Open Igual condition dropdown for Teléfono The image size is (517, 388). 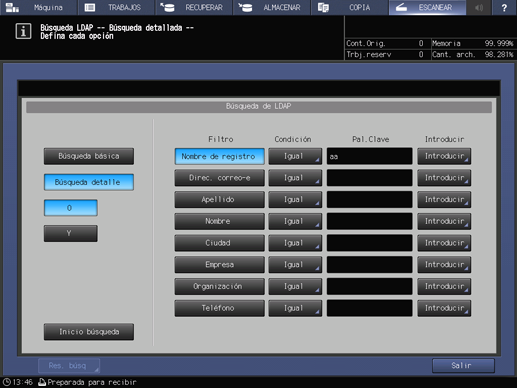tap(295, 308)
